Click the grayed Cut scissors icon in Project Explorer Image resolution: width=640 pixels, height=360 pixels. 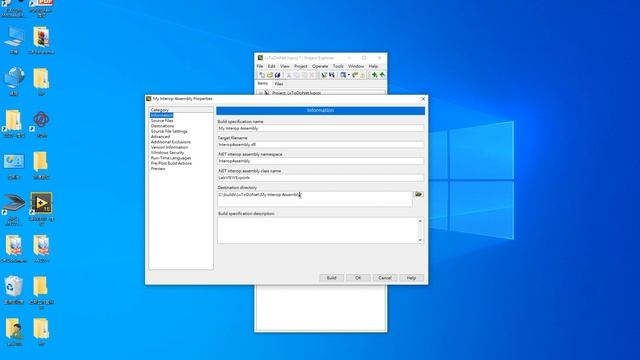289,75
